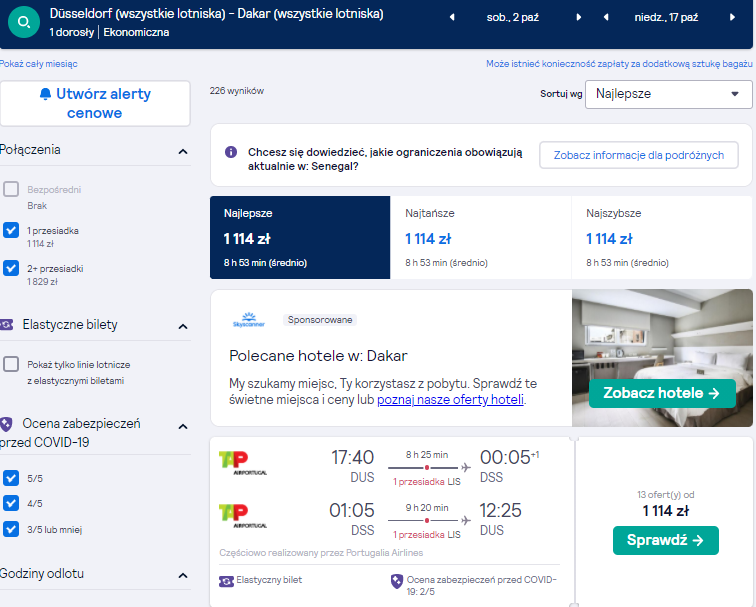The image size is (756, 607).
Task: Uncheck the 2+ przesiadki checkbox
Action: 11,268
